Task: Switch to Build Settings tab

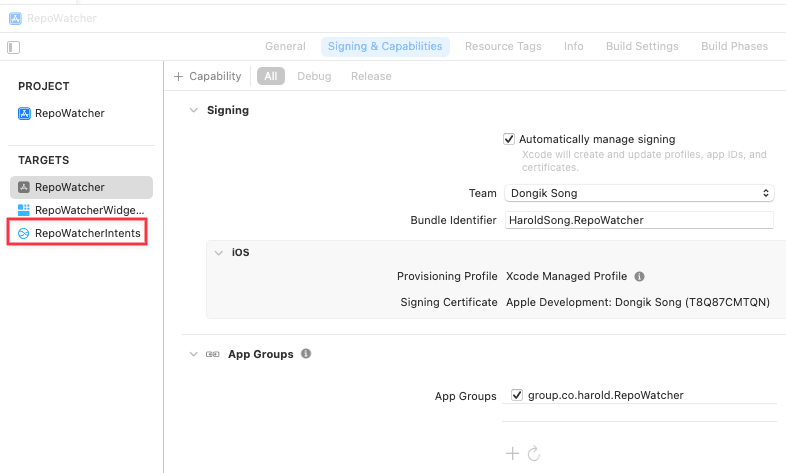Action: point(642,47)
